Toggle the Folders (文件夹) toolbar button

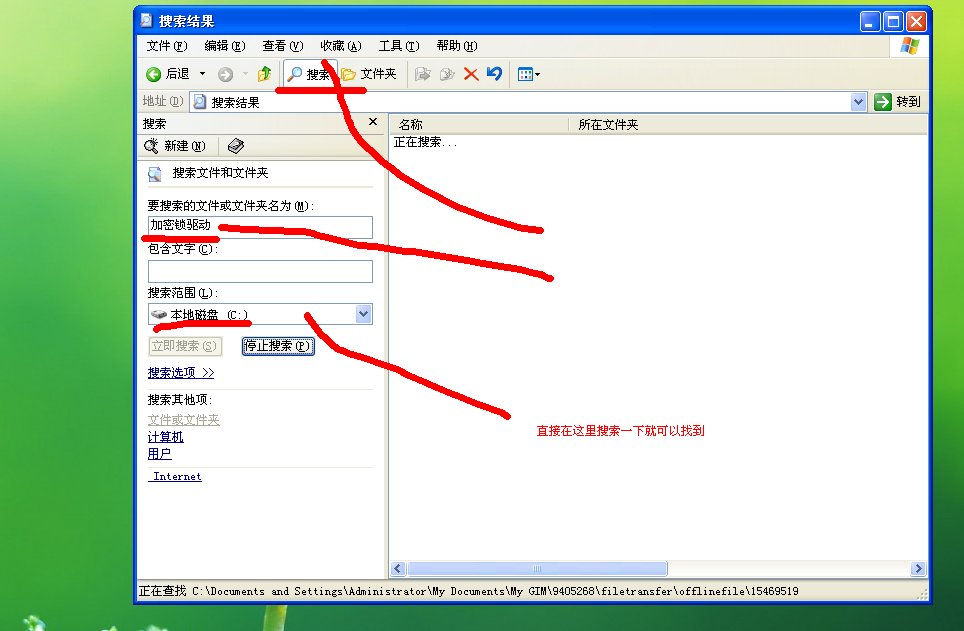point(369,74)
